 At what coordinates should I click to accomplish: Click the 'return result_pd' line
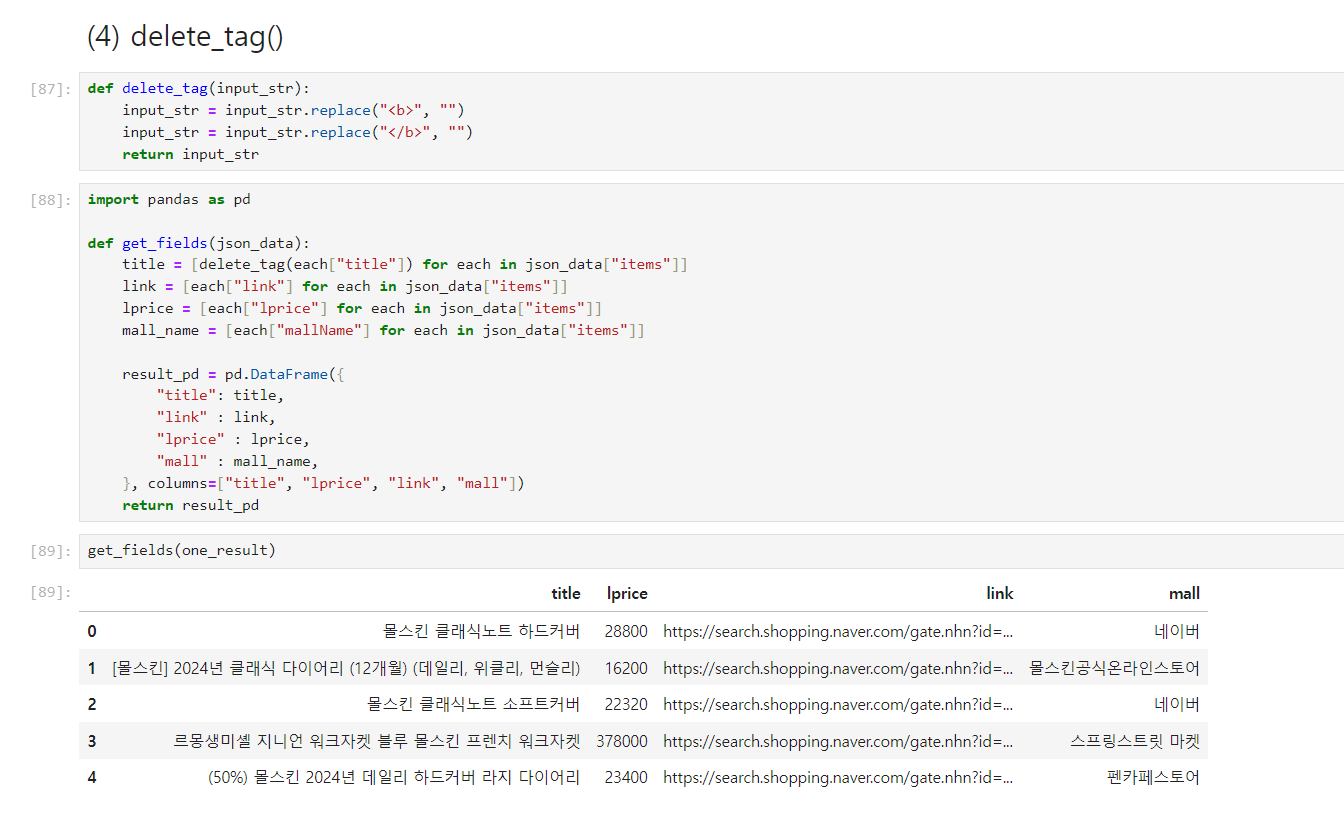pyautogui.click(x=191, y=506)
